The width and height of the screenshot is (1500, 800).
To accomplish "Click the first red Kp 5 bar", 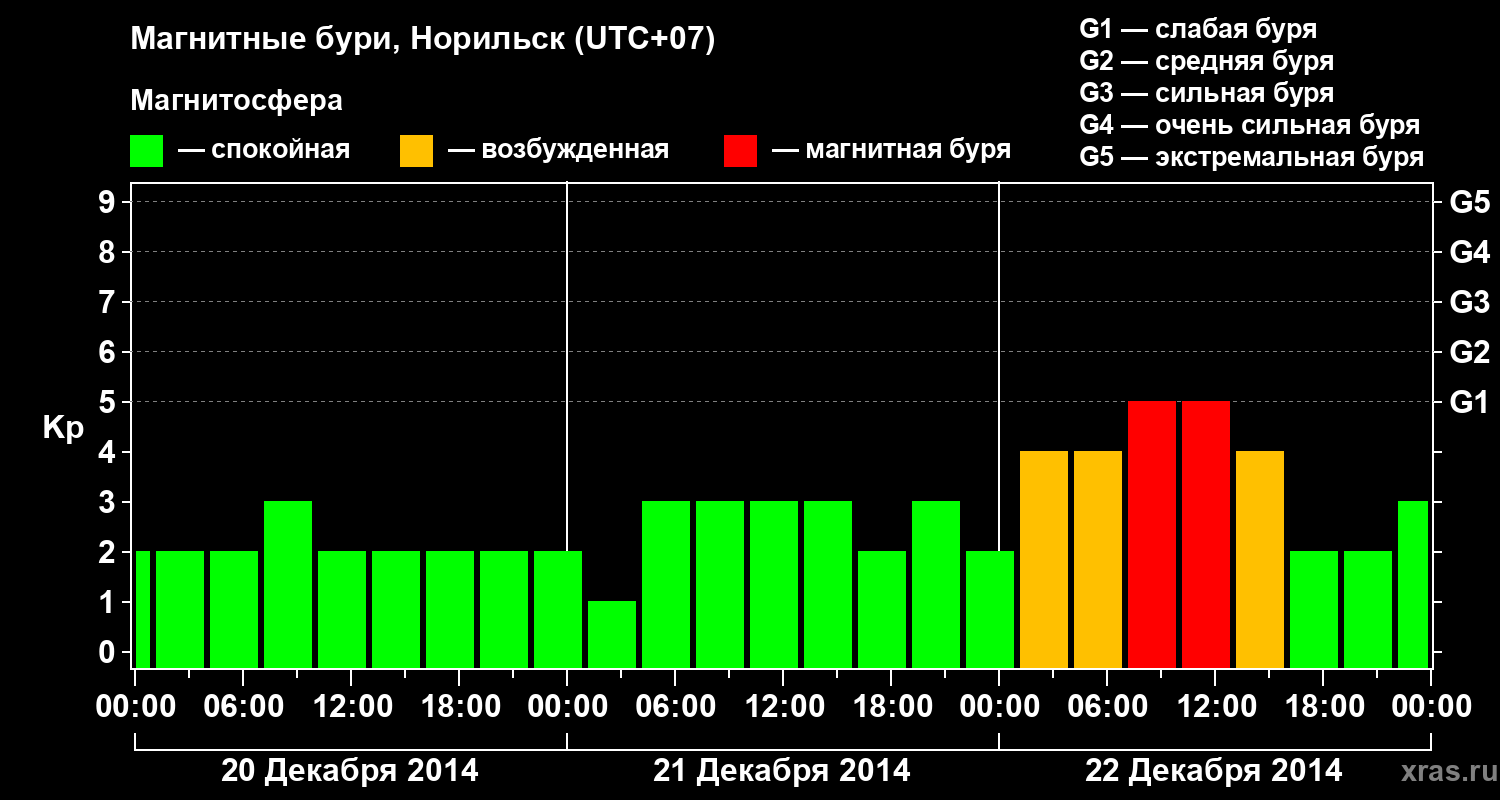I will pyautogui.click(x=1152, y=534).
